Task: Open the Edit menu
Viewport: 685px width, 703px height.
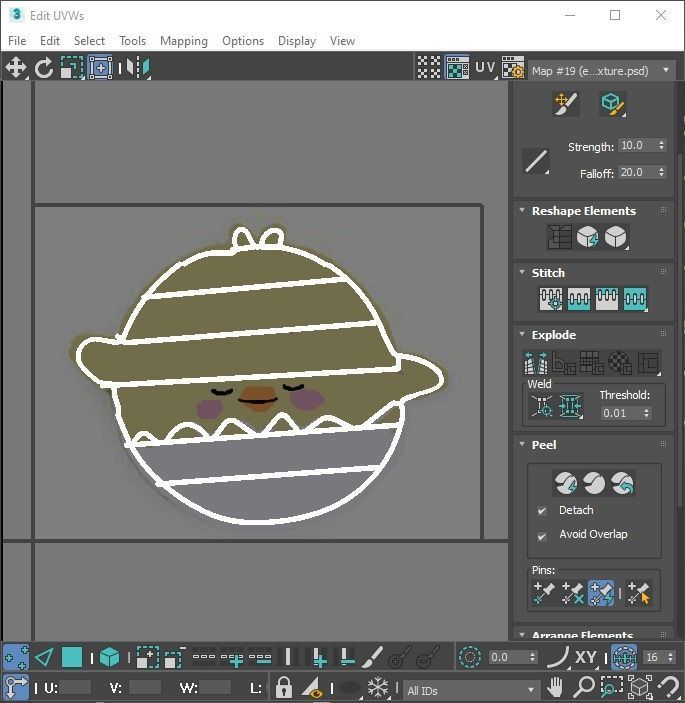Action: click(x=50, y=41)
